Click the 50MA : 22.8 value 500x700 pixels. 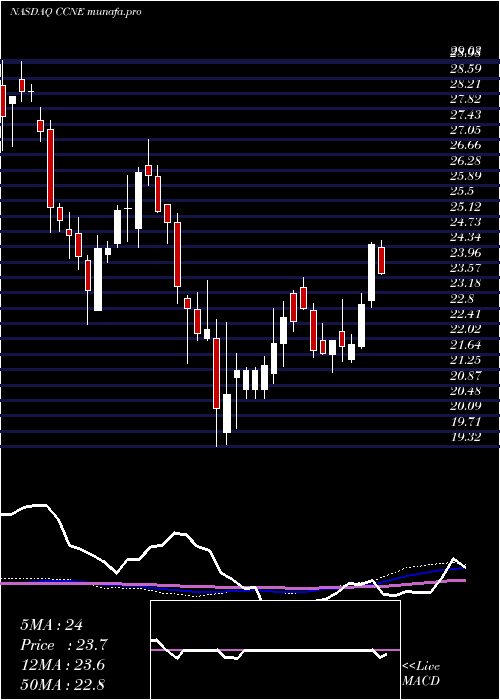click(62, 685)
